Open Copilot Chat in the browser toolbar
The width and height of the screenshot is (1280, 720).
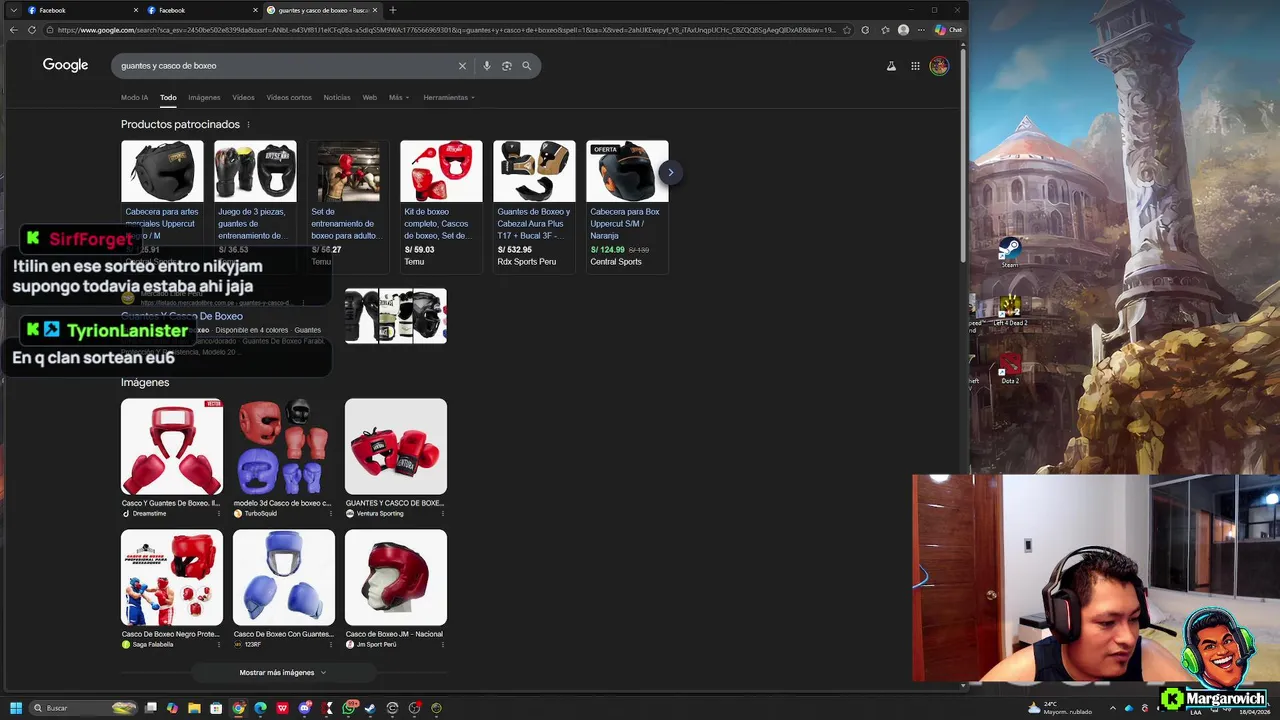[x=948, y=30]
